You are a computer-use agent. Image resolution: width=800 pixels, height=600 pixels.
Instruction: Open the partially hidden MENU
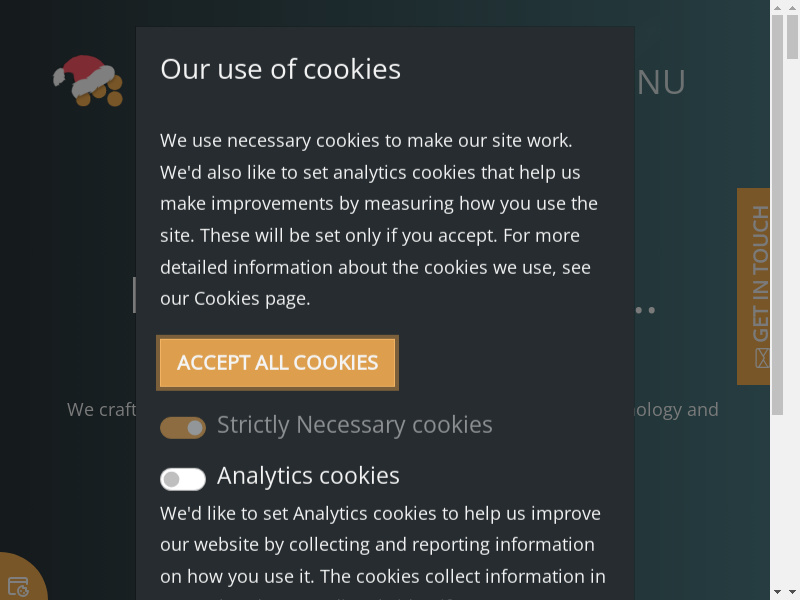(x=661, y=82)
